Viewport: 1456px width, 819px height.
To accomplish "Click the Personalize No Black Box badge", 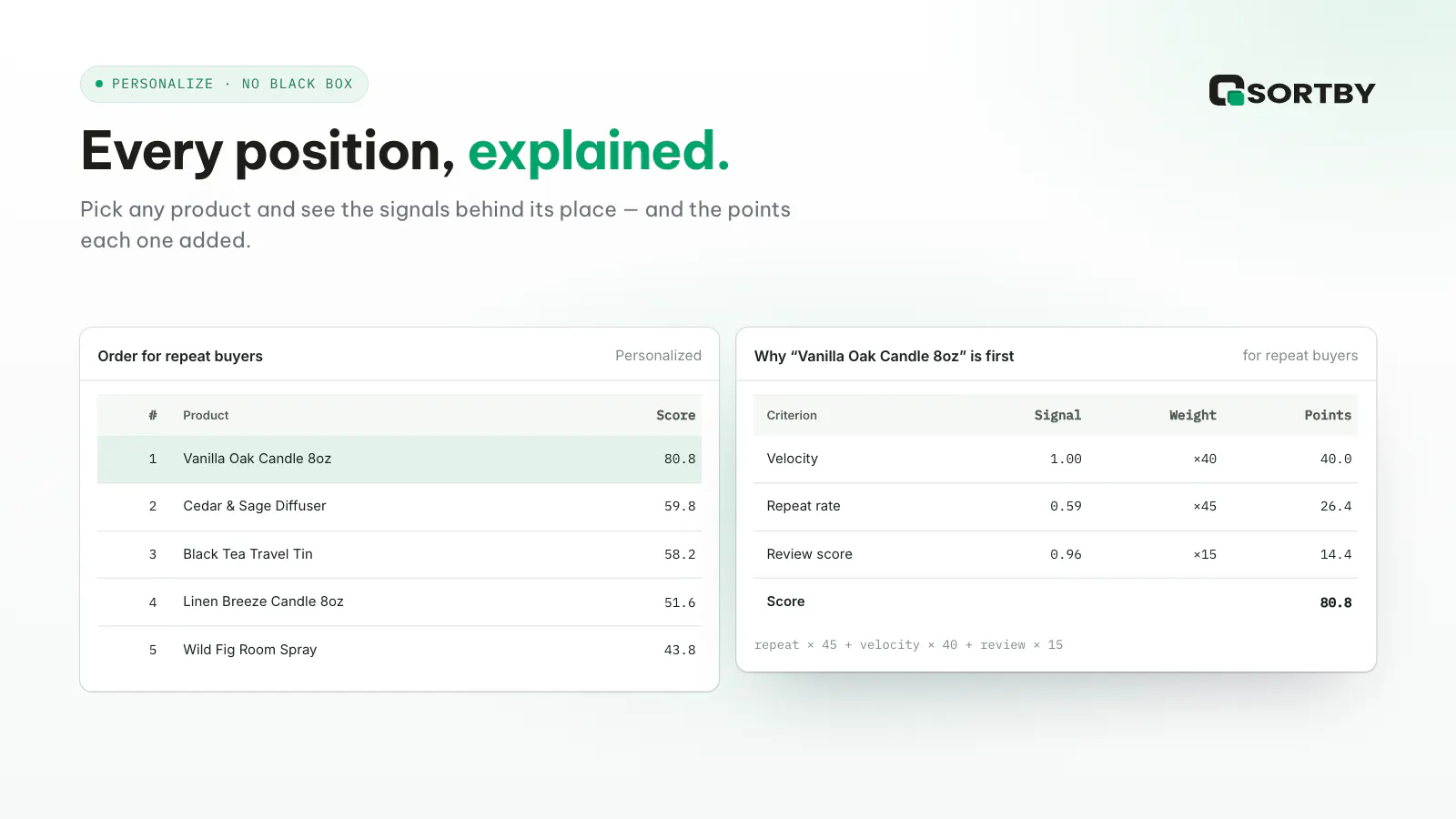I will (224, 84).
